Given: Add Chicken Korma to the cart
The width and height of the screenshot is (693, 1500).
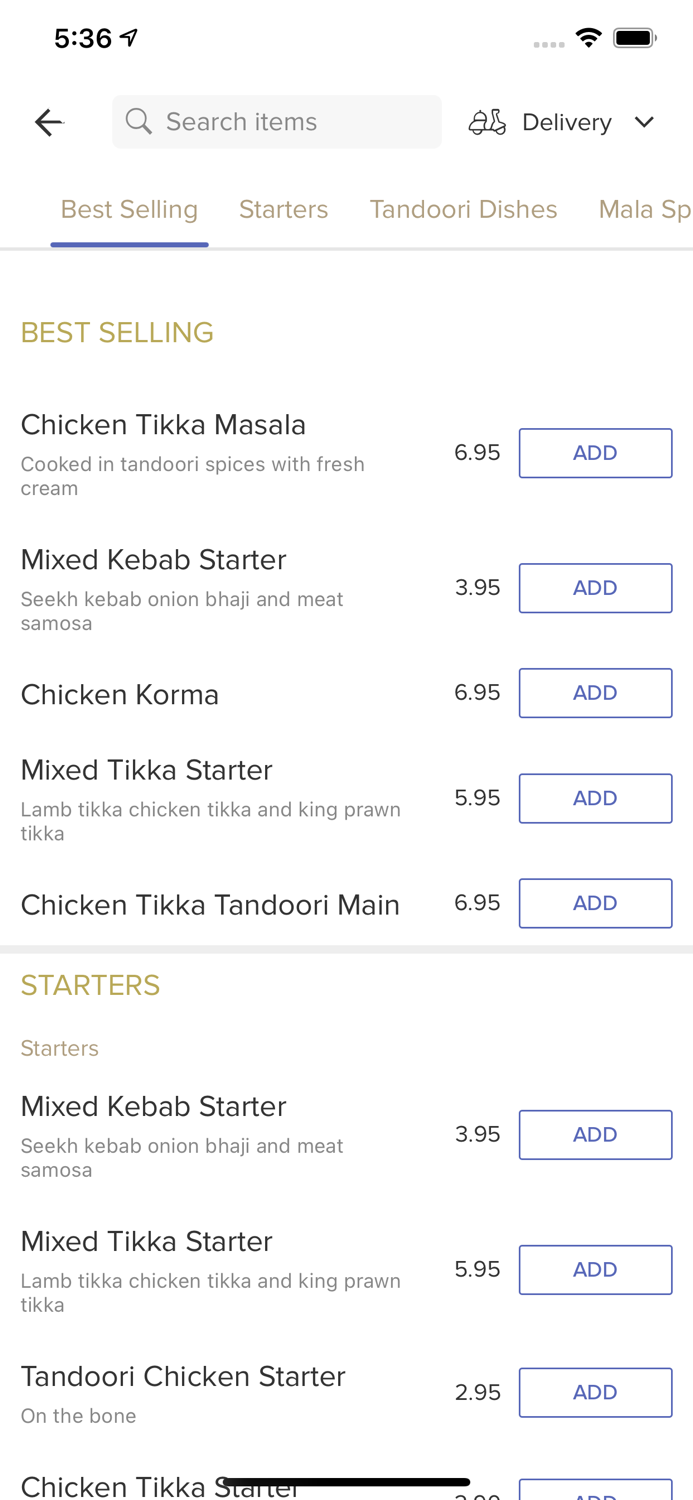Looking at the screenshot, I should (x=595, y=692).
